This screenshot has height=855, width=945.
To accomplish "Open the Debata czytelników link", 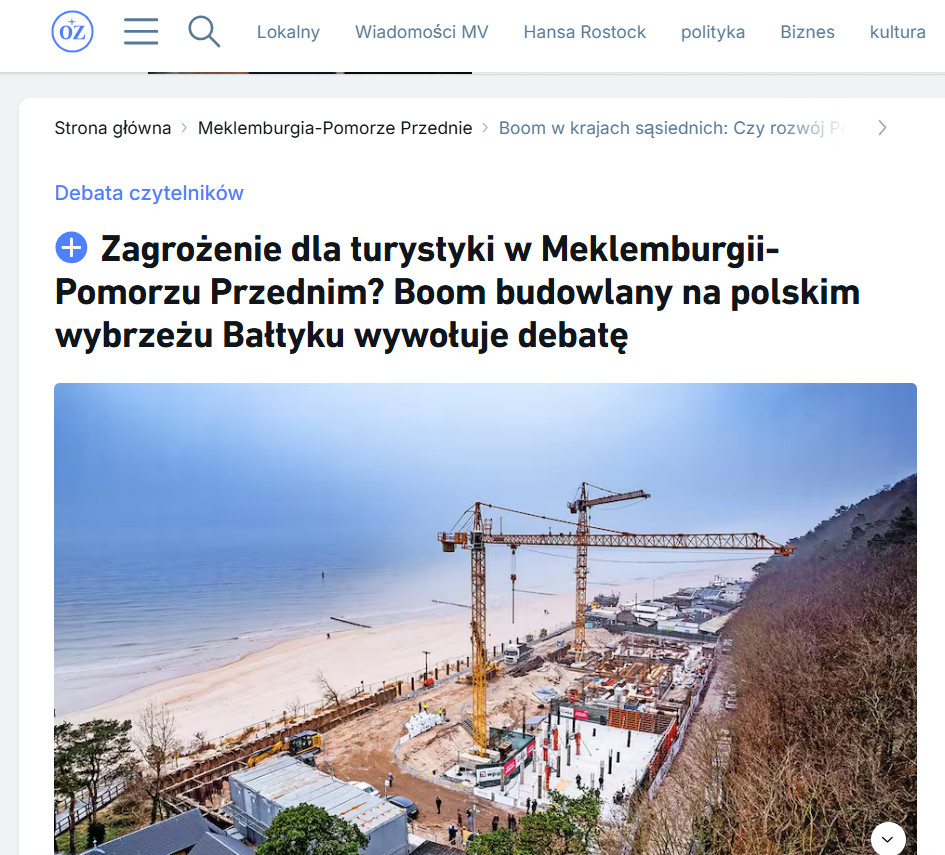I will point(149,193).
